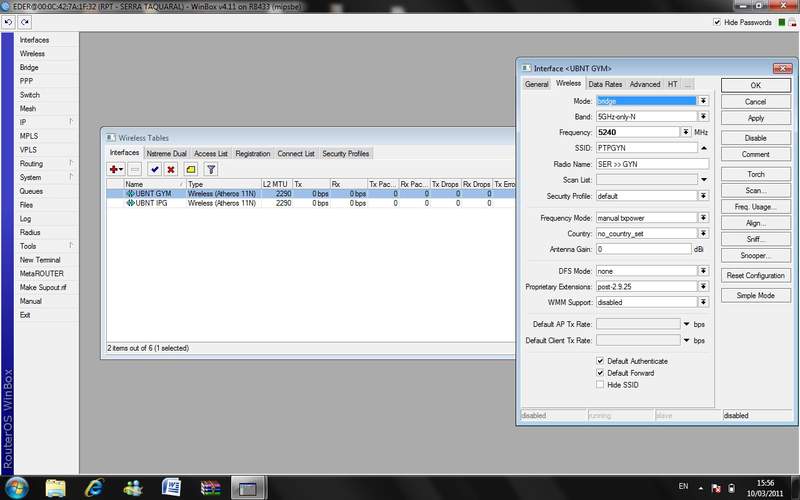The width and height of the screenshot is (800, 500).
Task: Switch to the General tab
Action: (x=536, y=84)
